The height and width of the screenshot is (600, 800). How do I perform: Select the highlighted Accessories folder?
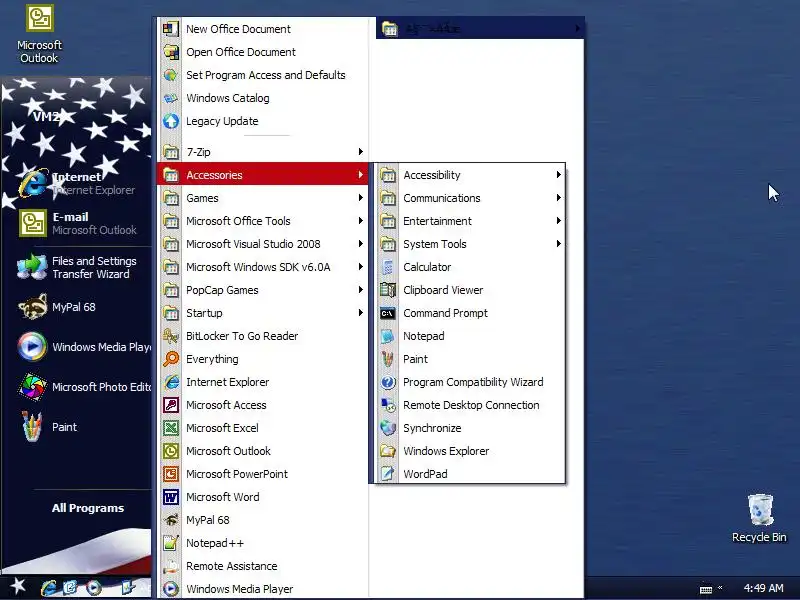point(263,175)
